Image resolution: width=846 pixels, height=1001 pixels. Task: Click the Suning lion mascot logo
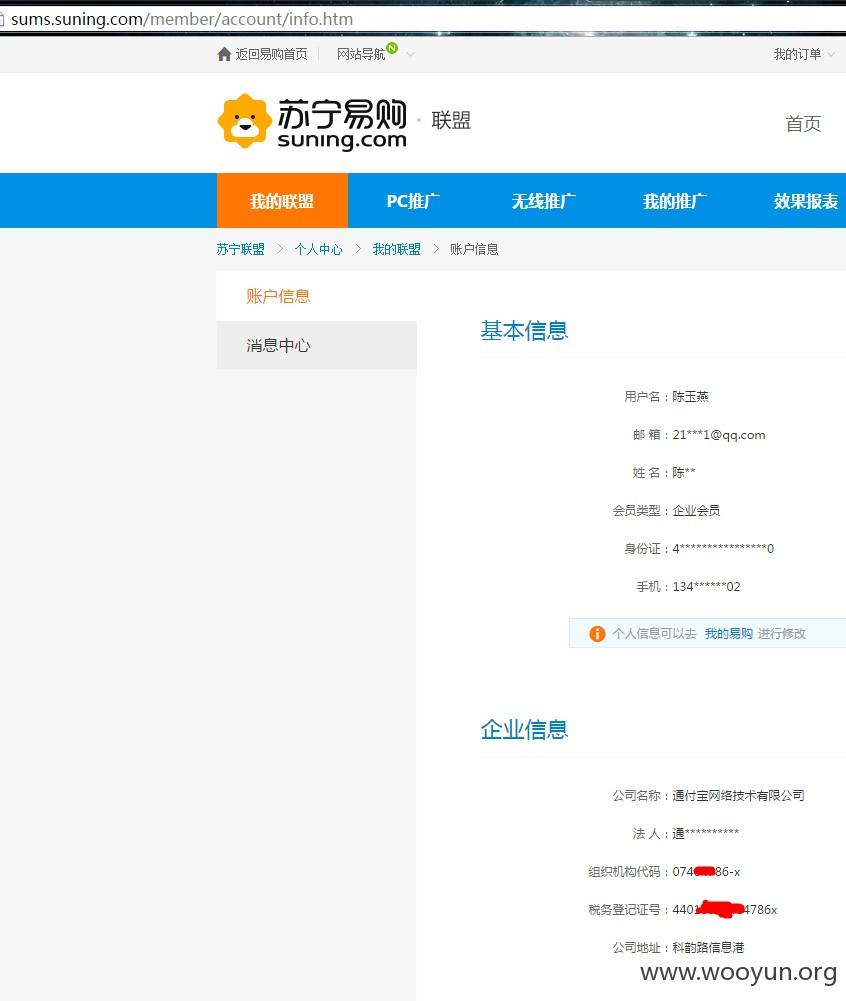pyautogui.click(x=244, y=121)
